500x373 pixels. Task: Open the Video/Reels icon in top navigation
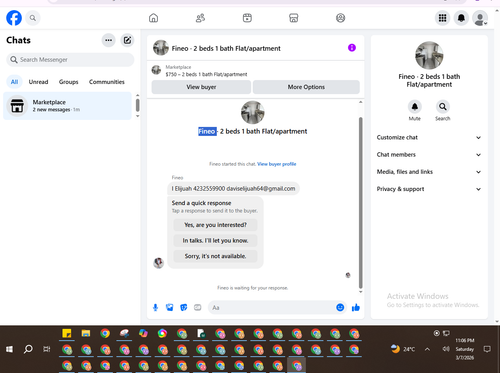coord(247,18)
